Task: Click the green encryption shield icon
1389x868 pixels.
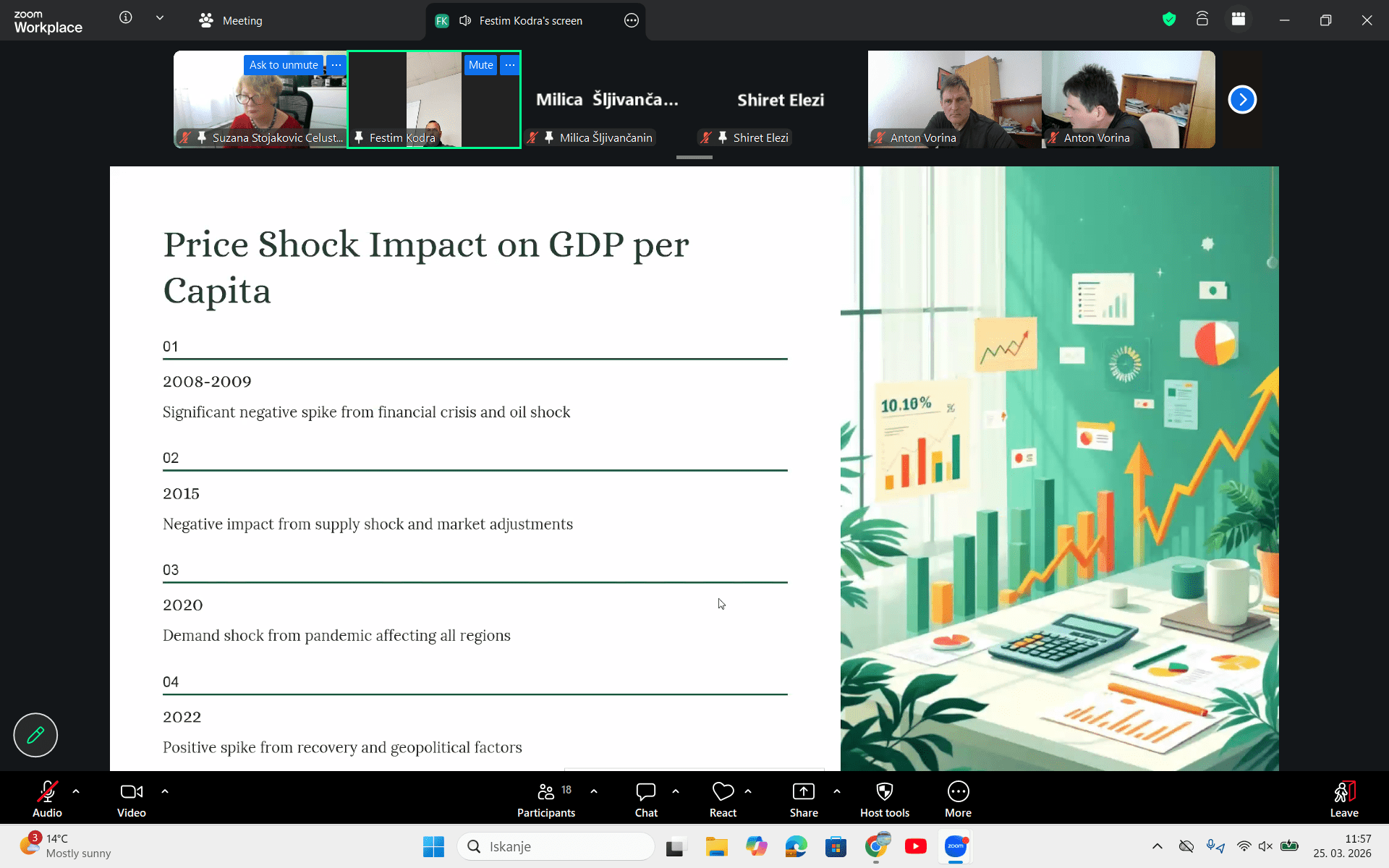Action: pyautogui.click(x=1169, y=20)
